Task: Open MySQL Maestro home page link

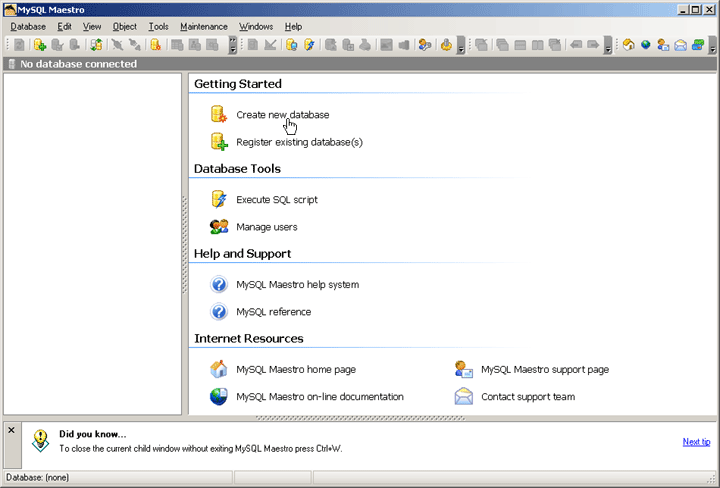Action: coord(296,370)
